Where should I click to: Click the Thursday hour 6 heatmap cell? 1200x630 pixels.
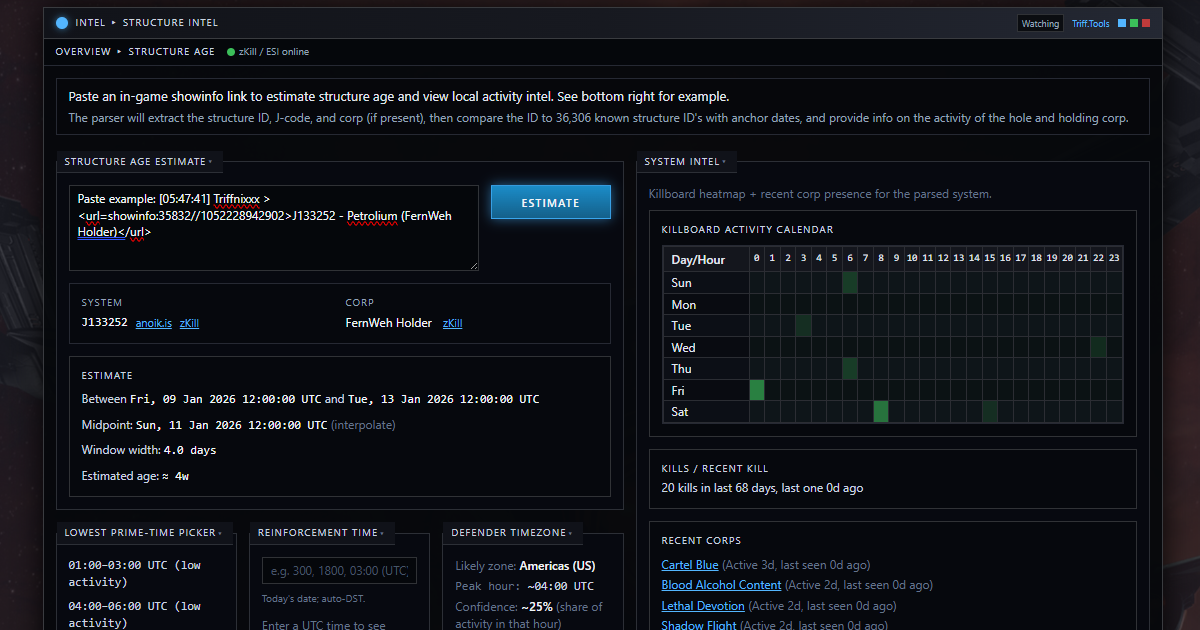850,369
